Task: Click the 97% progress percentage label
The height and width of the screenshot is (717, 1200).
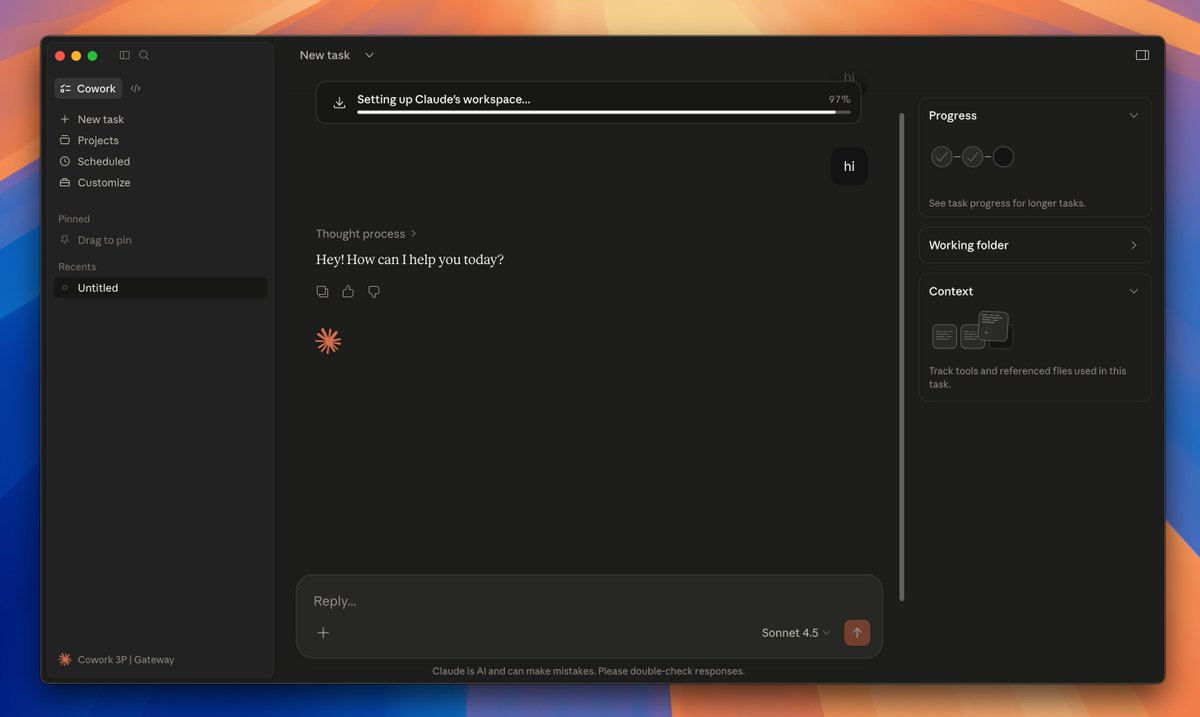Action: pos(839,99)
